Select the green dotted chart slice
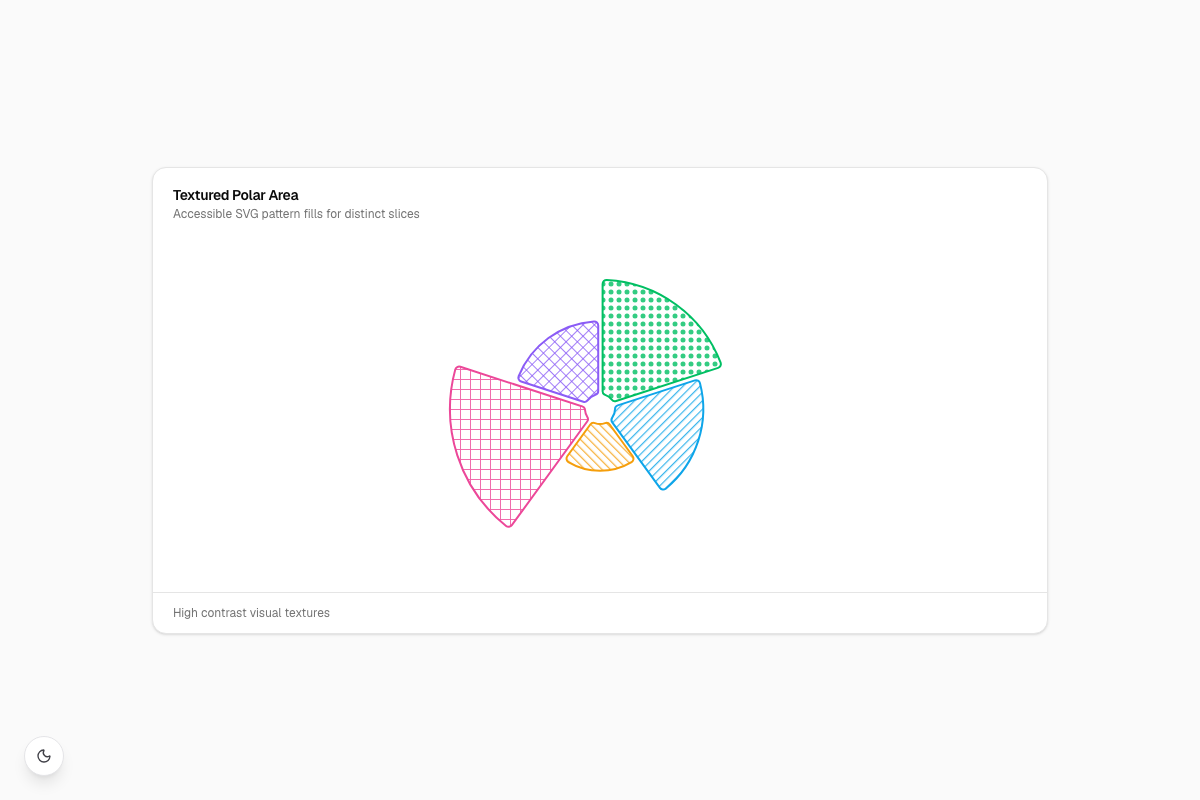Image resolution: width=1200 pixels, height=800 pixels. pos(650,340)
